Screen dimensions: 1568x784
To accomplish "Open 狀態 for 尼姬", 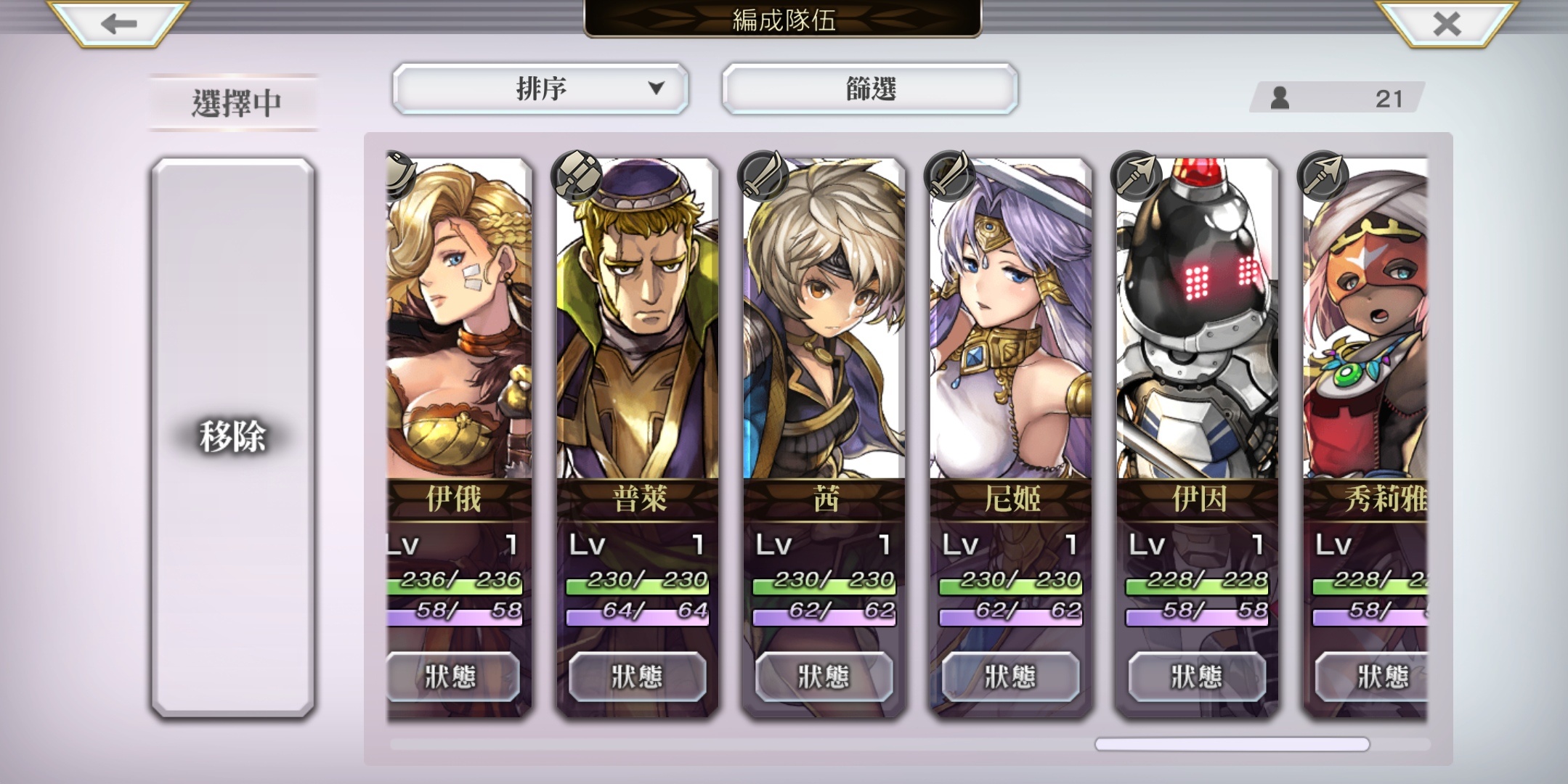I will [1010, 677].
